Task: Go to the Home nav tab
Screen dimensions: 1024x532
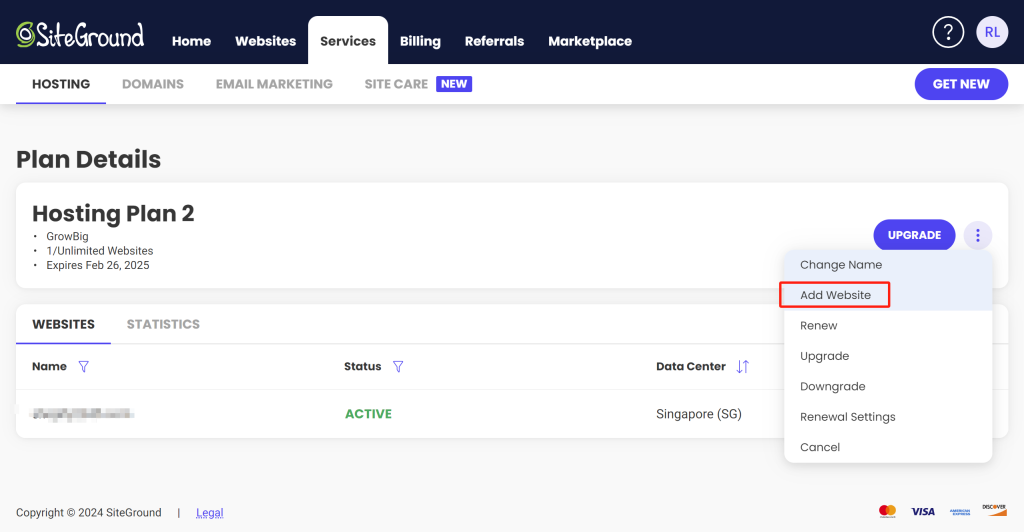Action: 191,41
